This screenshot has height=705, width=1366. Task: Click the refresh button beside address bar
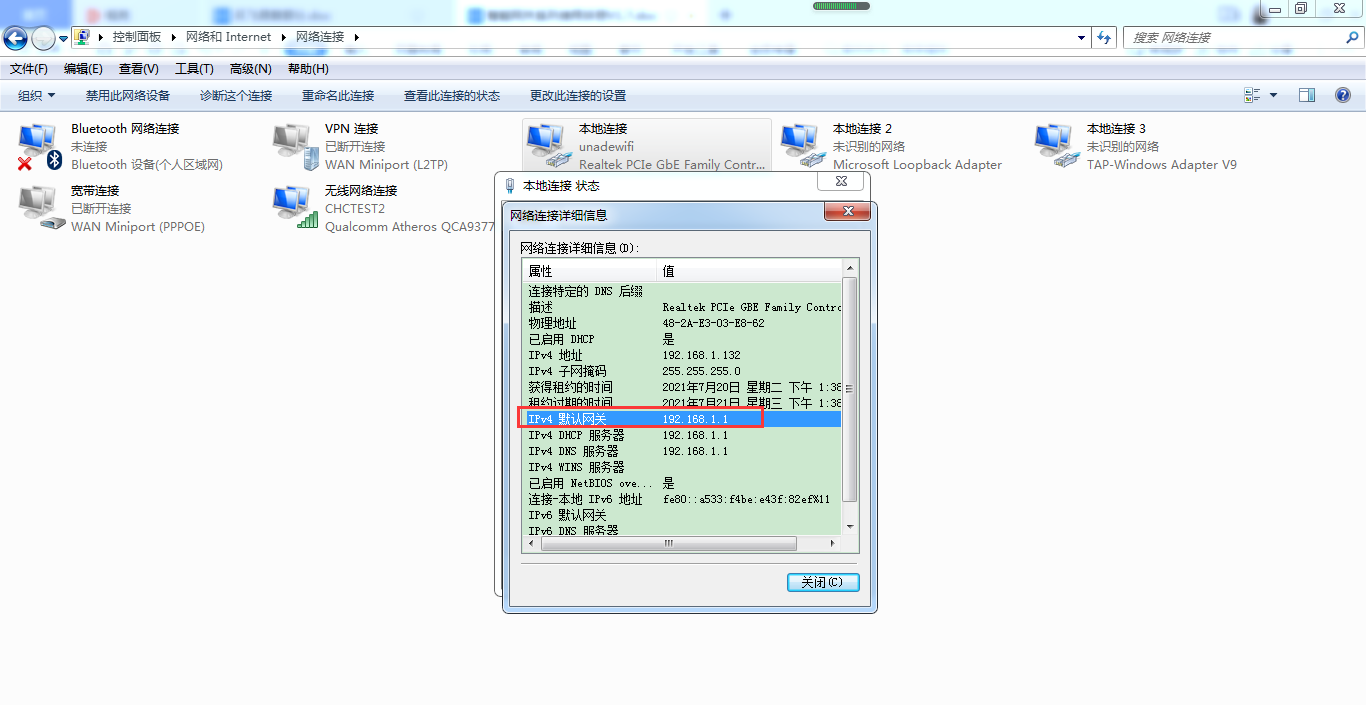pyautogui.click(x=1104, y=37)
